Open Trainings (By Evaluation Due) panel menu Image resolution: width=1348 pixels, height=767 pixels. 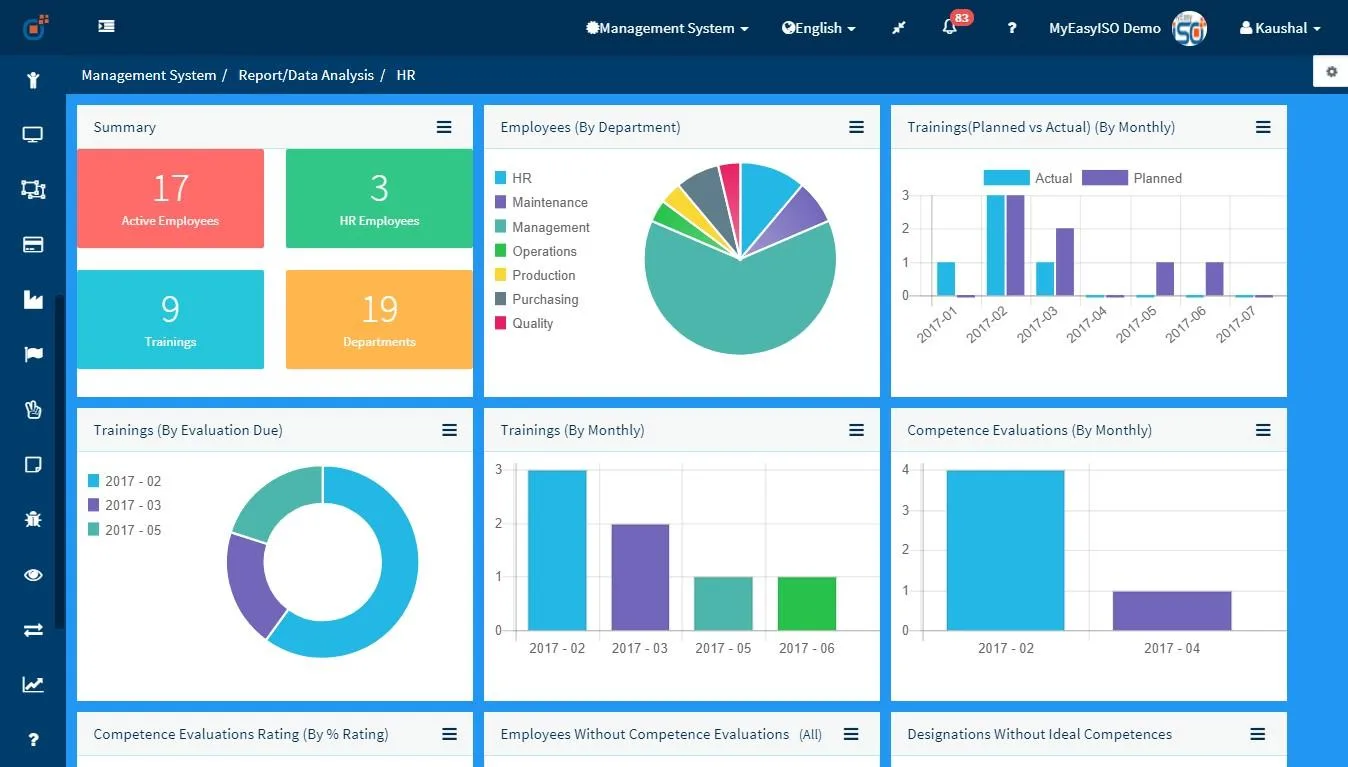tap(449, 430)
